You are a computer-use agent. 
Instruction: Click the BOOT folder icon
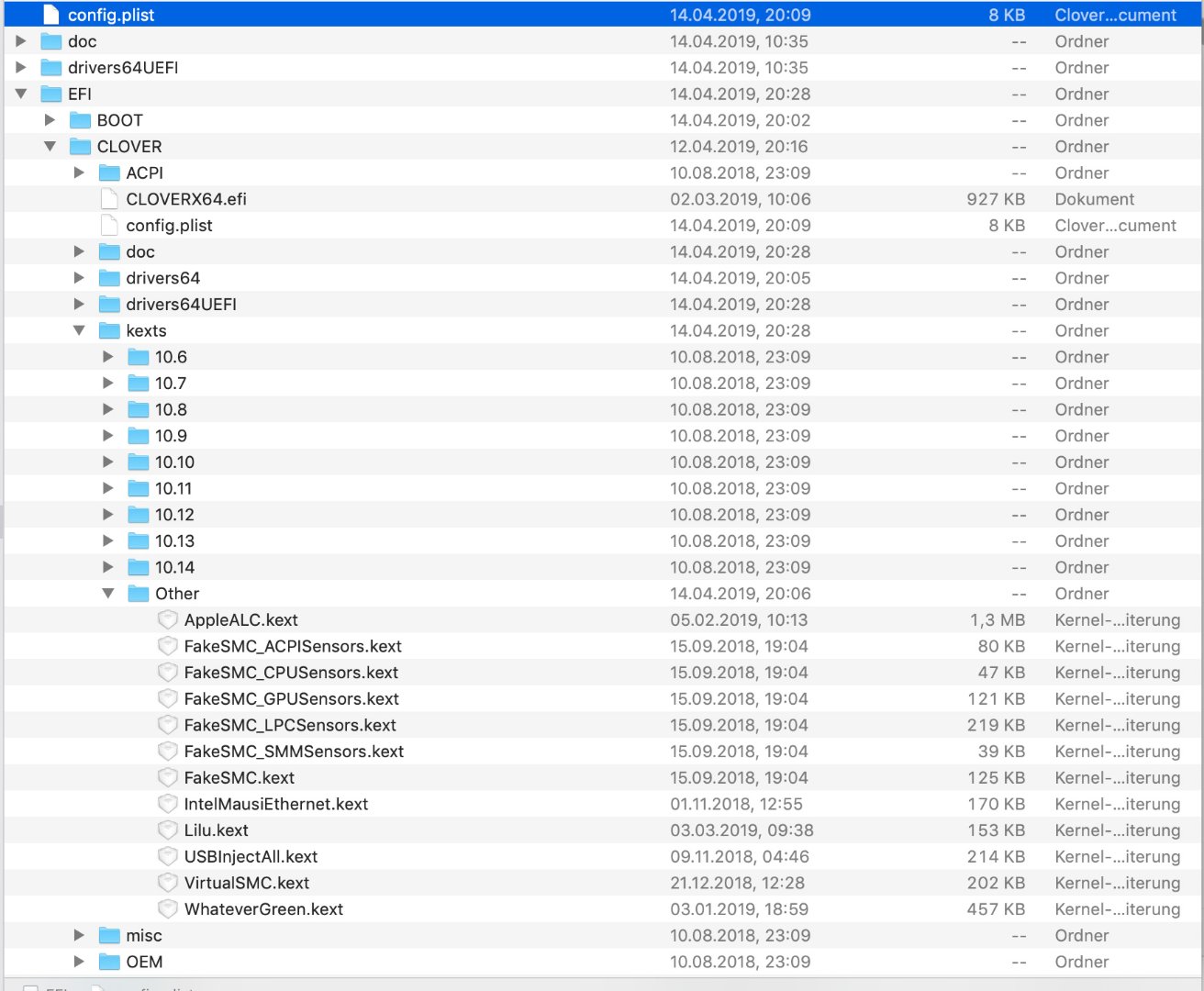coord(81,120)
